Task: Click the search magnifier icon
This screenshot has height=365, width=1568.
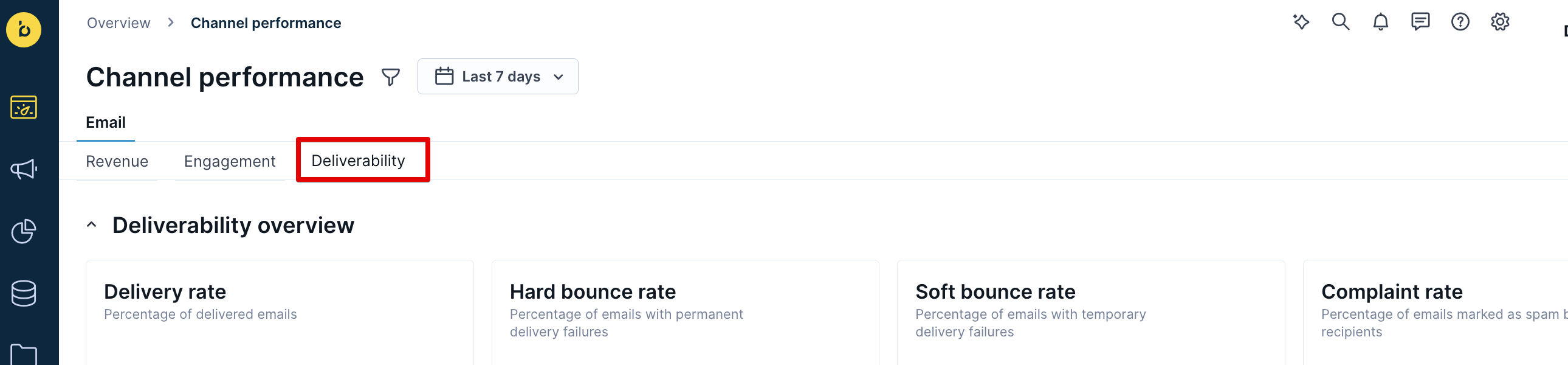Action: [x=1340, y=22]
